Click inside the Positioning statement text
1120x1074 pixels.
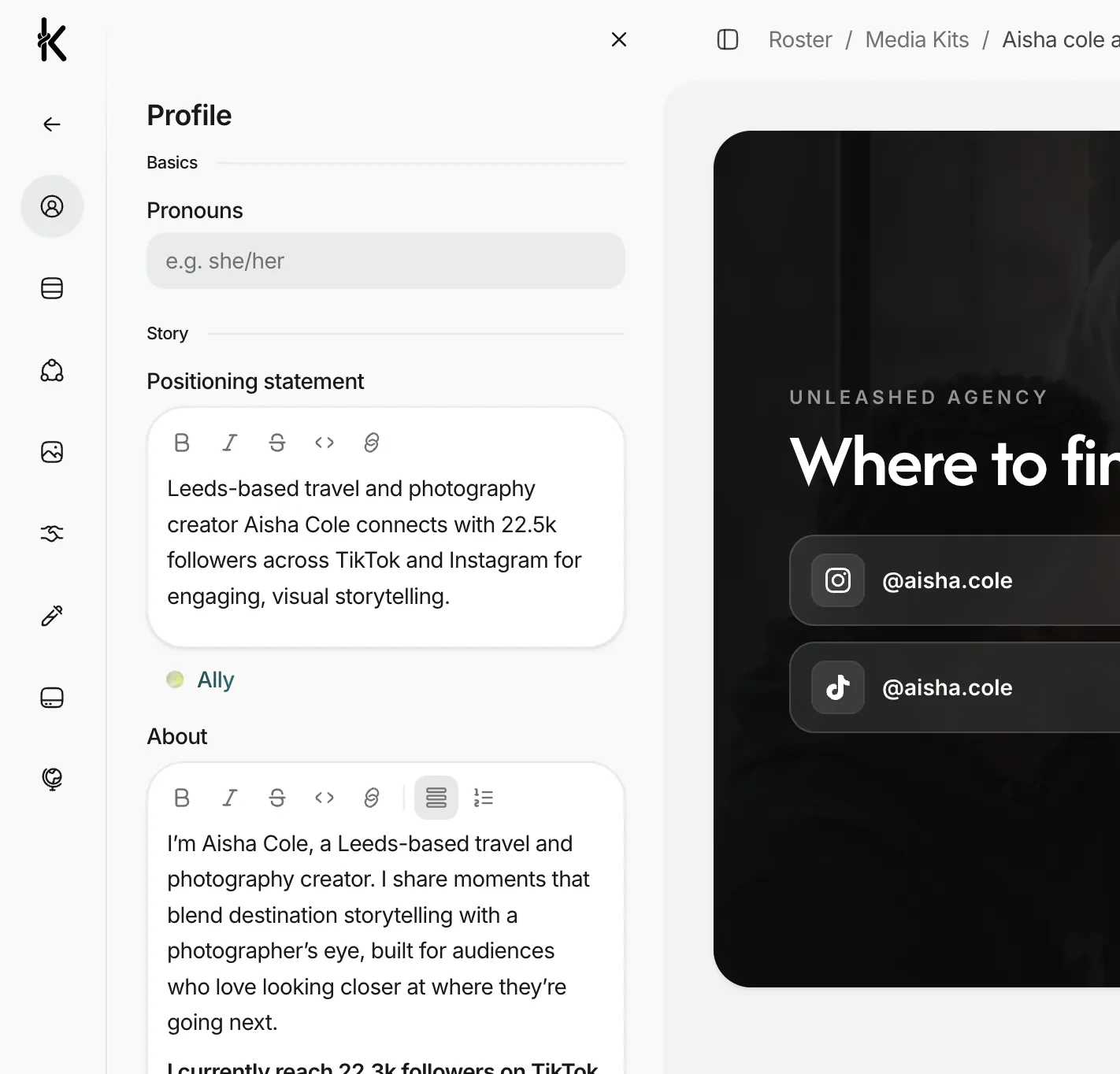[374, 543]
